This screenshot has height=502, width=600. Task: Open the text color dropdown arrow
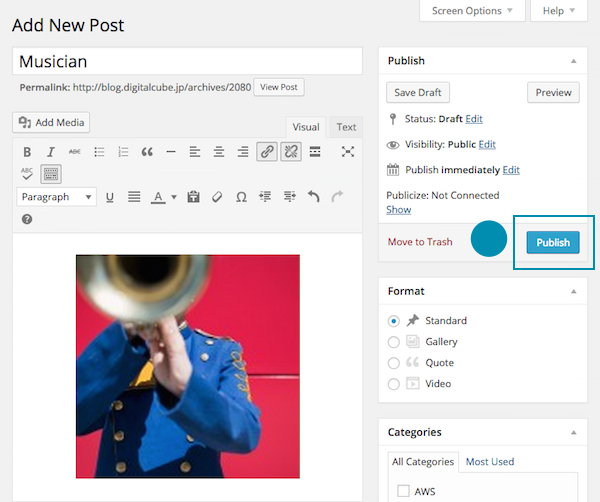174,197
